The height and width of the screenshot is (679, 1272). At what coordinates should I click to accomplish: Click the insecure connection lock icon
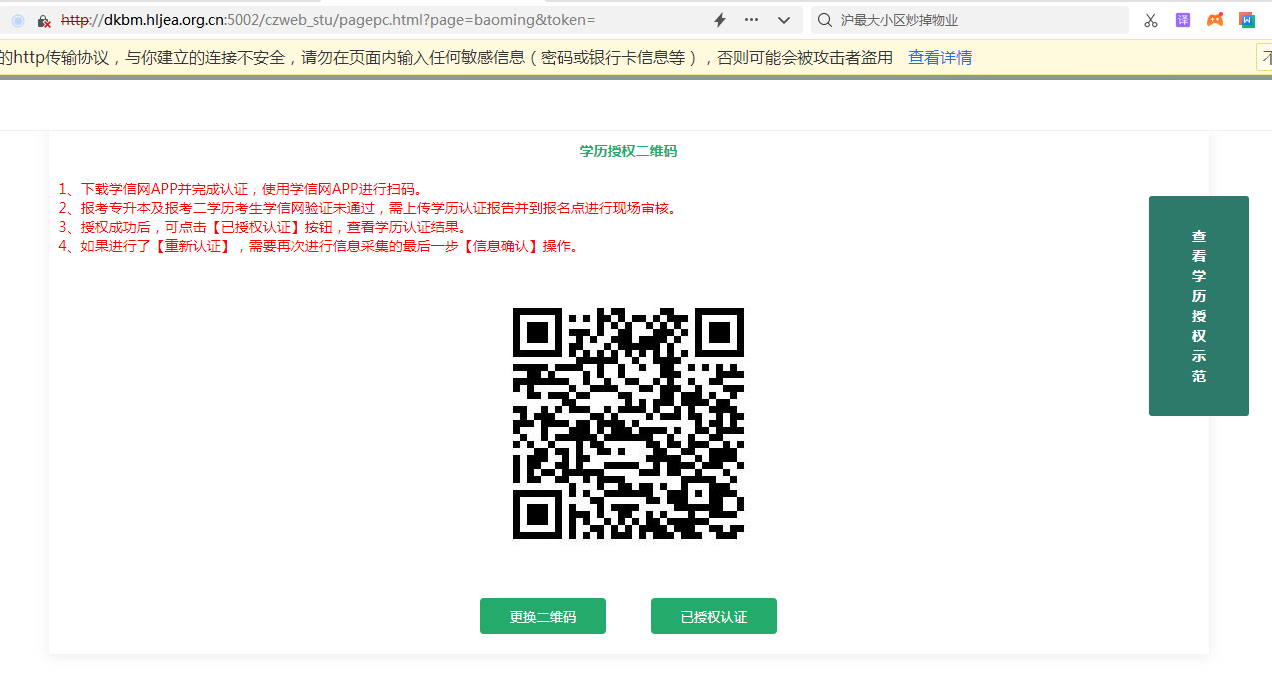coord(44,20)
